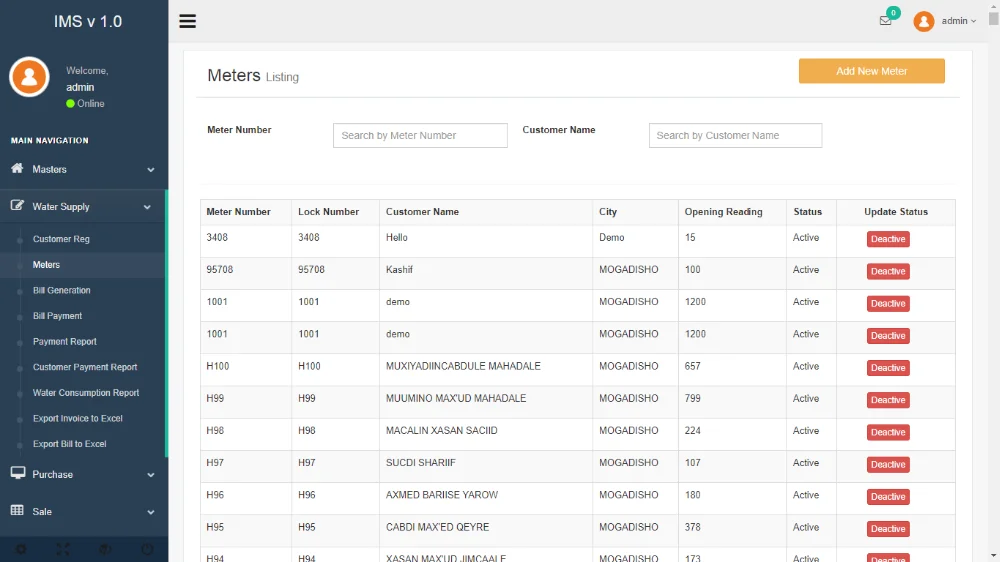Open Customer Reg sidebar link
Image resolution: width=1000 pixels, height=562 pixels.
(61, 239)
